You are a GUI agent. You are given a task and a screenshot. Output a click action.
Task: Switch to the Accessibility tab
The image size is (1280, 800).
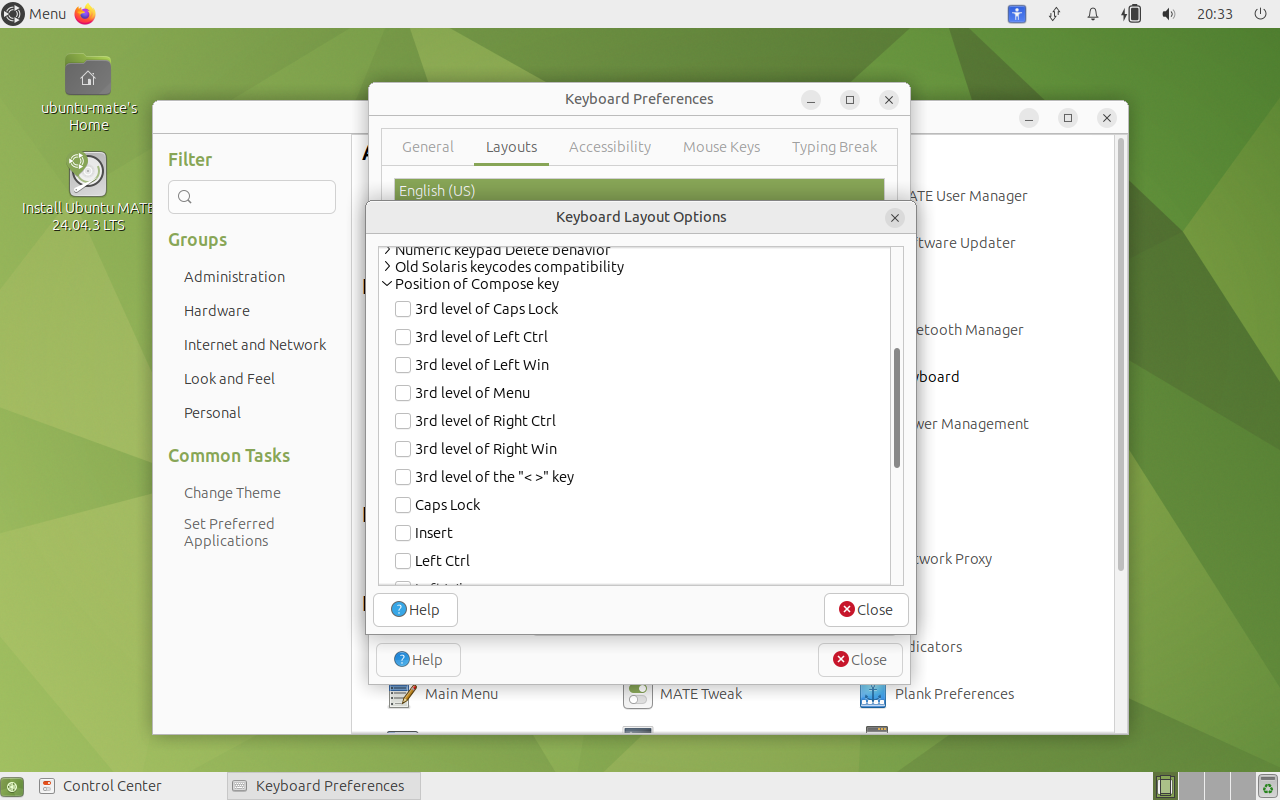(x=609, y=147)
